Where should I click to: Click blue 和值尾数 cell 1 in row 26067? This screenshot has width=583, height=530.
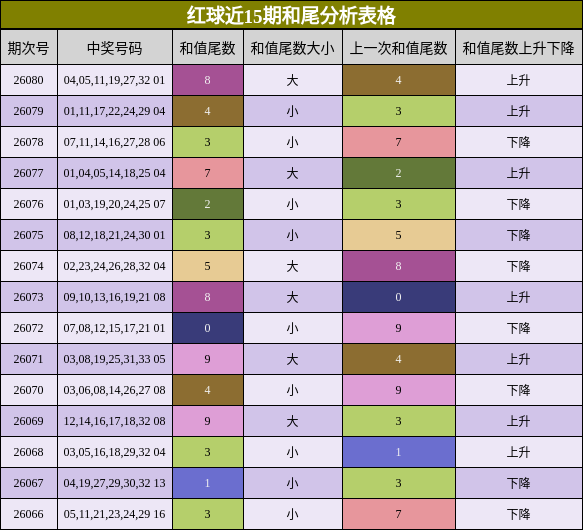coord(208,483)
